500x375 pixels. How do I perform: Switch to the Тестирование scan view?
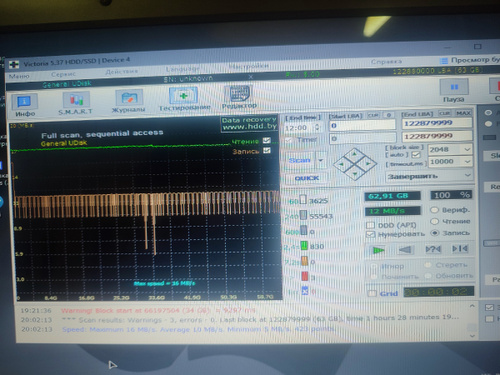(184, 99)
